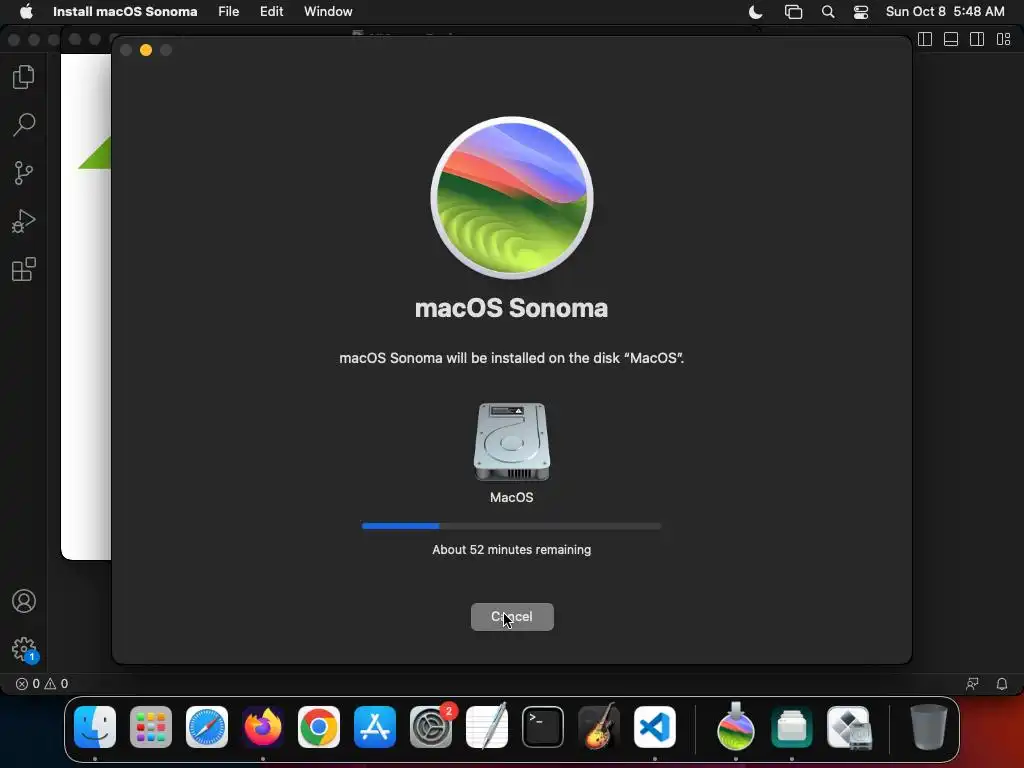Open Manage gear with update badge in VS Code

tap(25, 650)
